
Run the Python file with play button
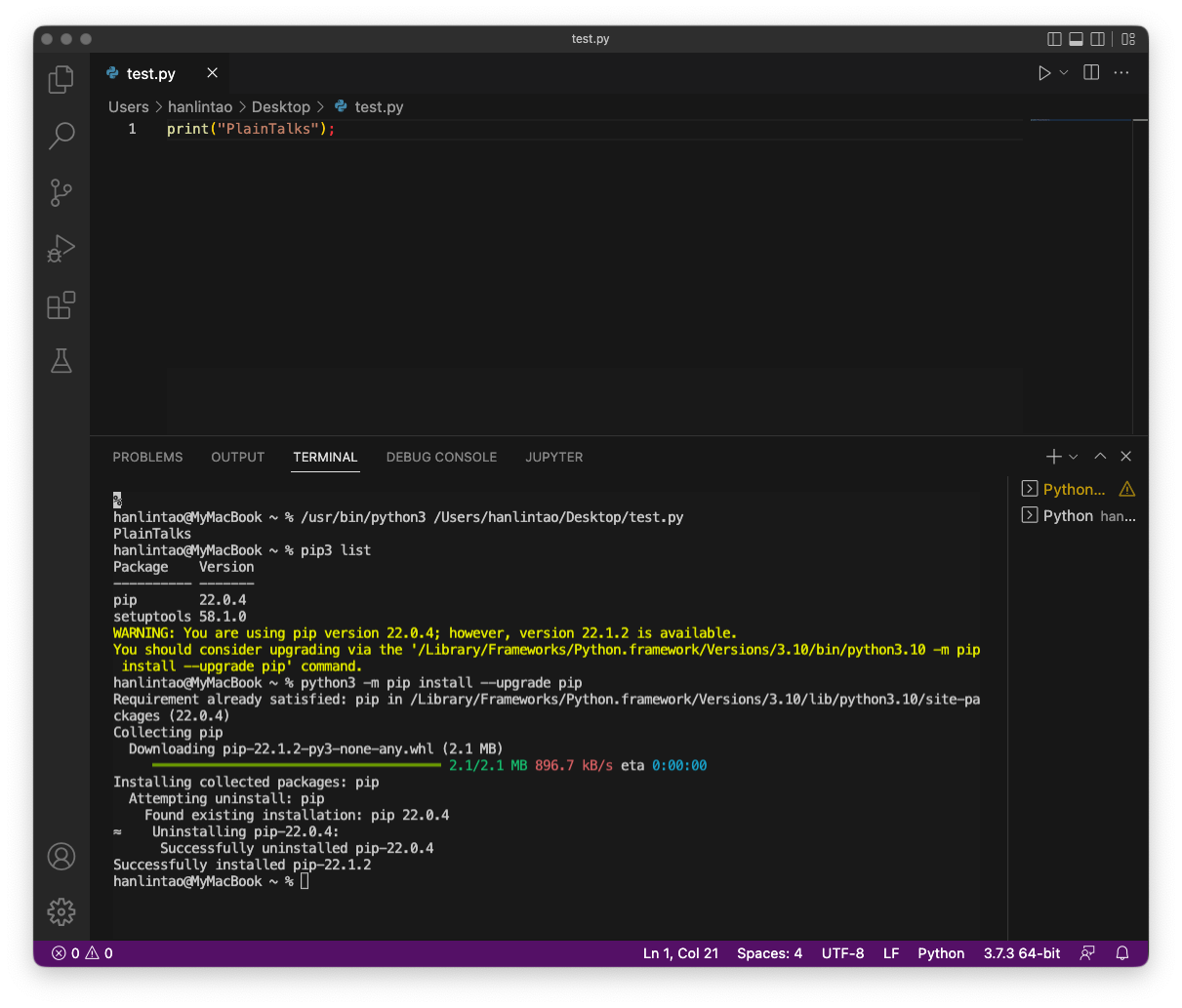[x=1043, y=73]
